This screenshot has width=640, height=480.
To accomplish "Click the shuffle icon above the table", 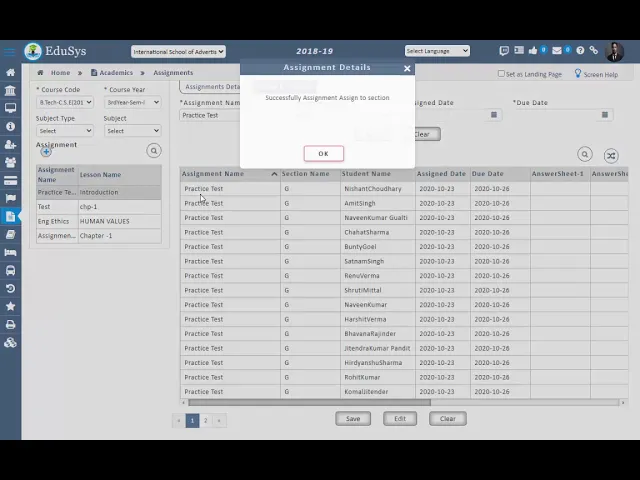I will point(611,156).
